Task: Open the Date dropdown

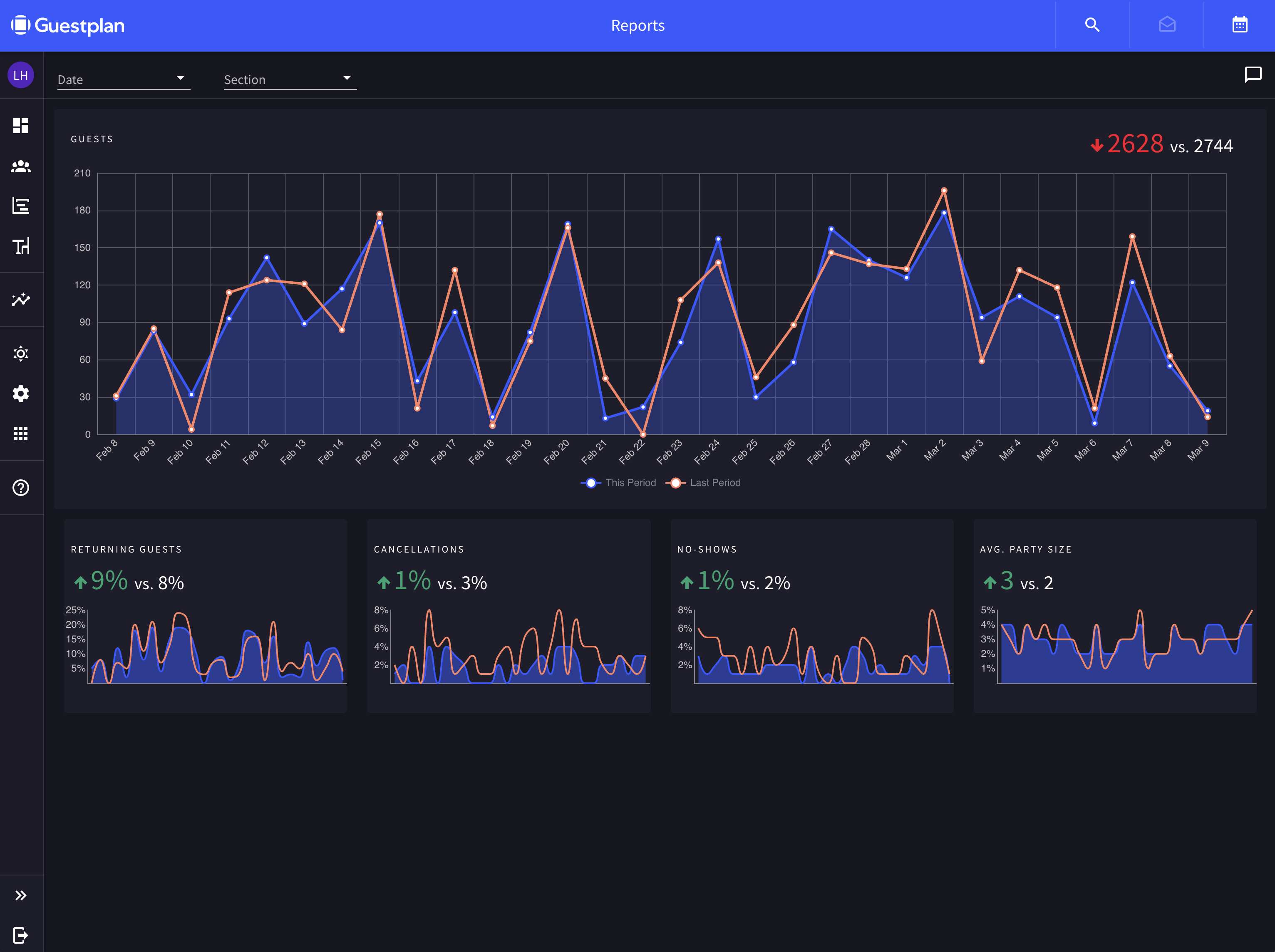Action: point(123,79)
